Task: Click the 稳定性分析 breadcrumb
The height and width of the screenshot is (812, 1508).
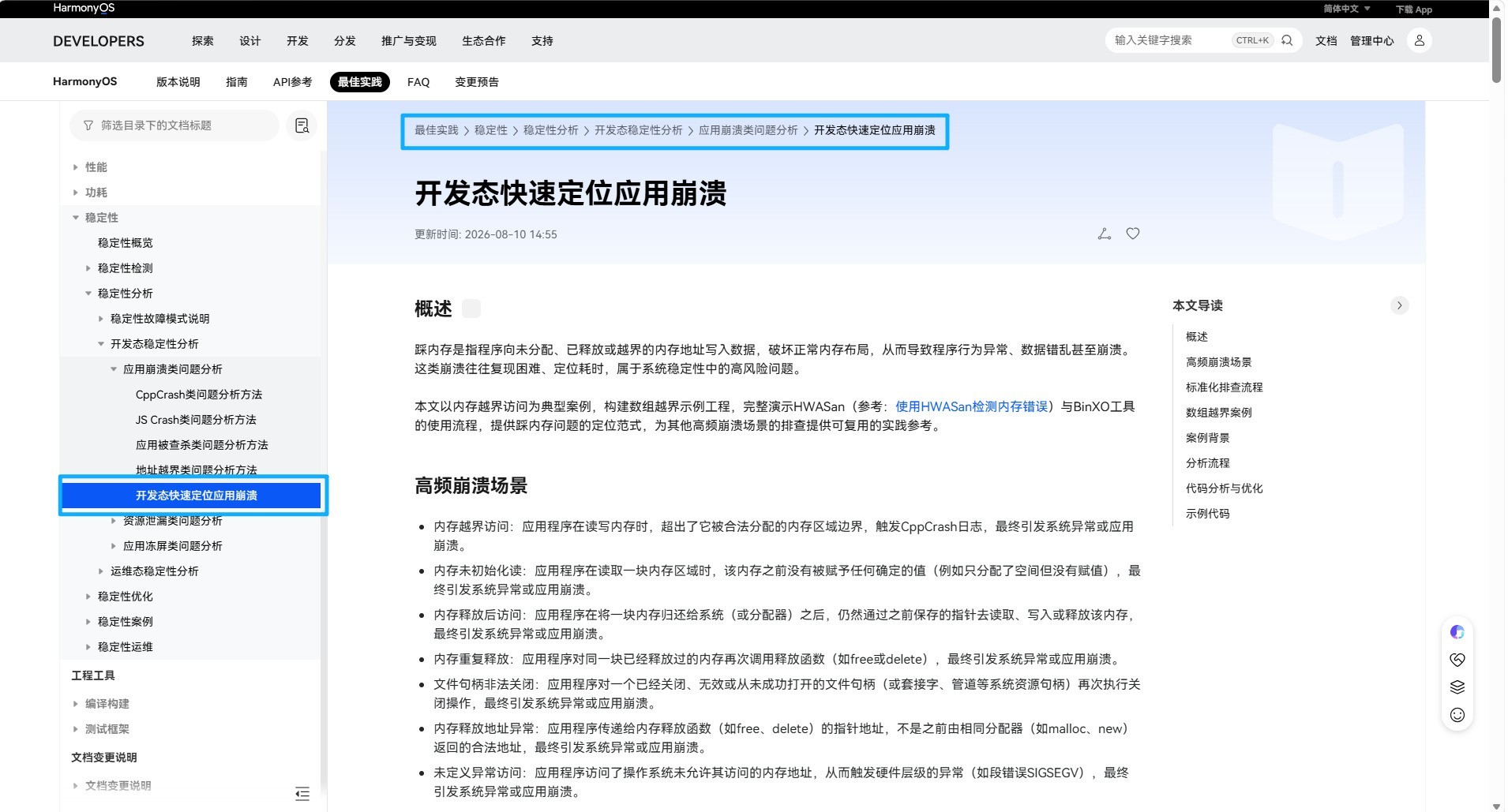Action: tap(551, 130)
